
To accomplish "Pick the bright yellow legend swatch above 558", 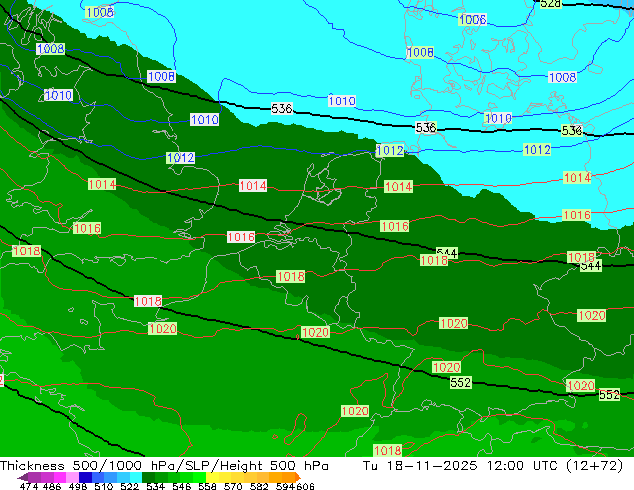I will pos(212,477).
